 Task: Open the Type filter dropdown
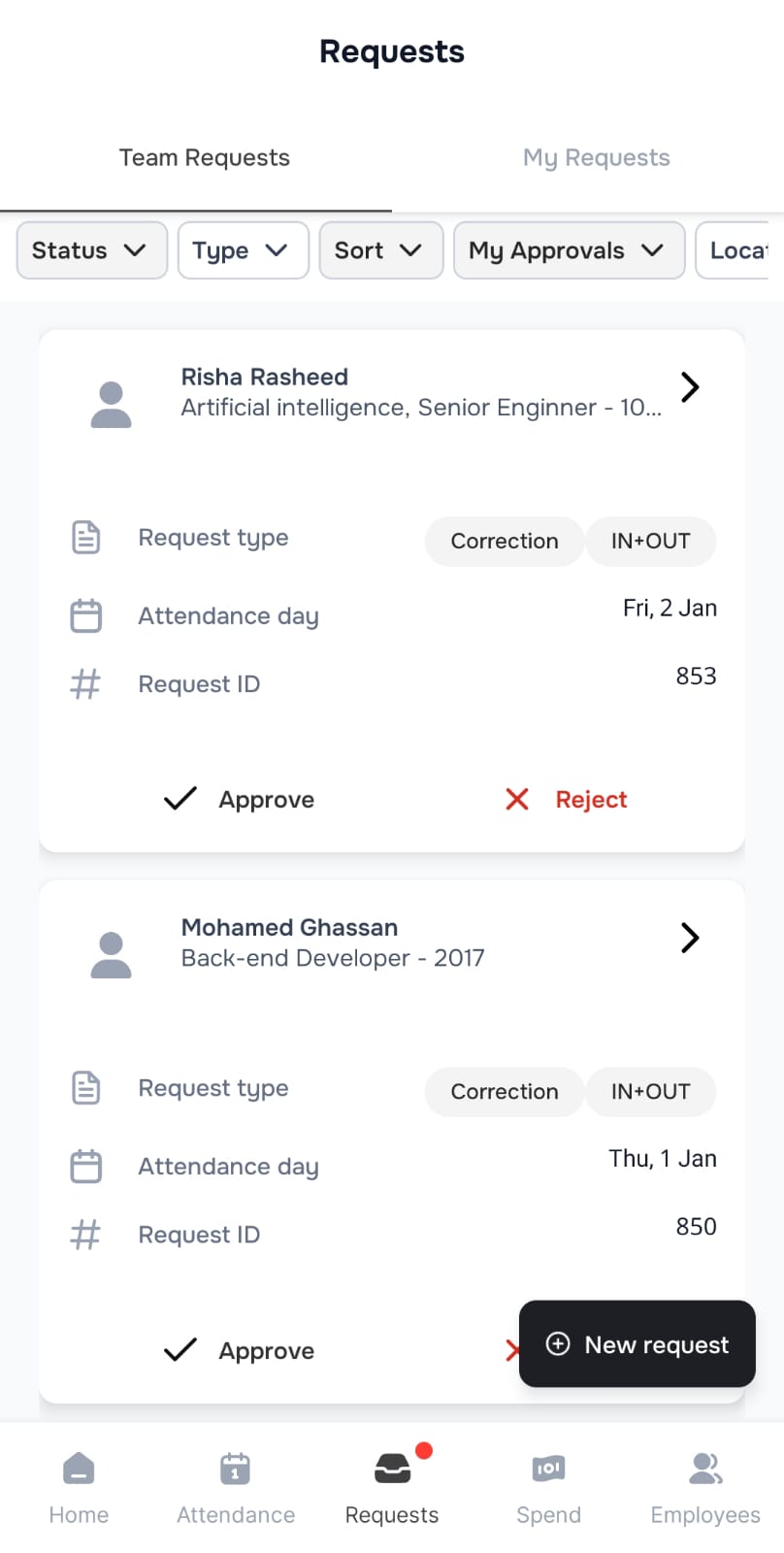tap(243, 250)
